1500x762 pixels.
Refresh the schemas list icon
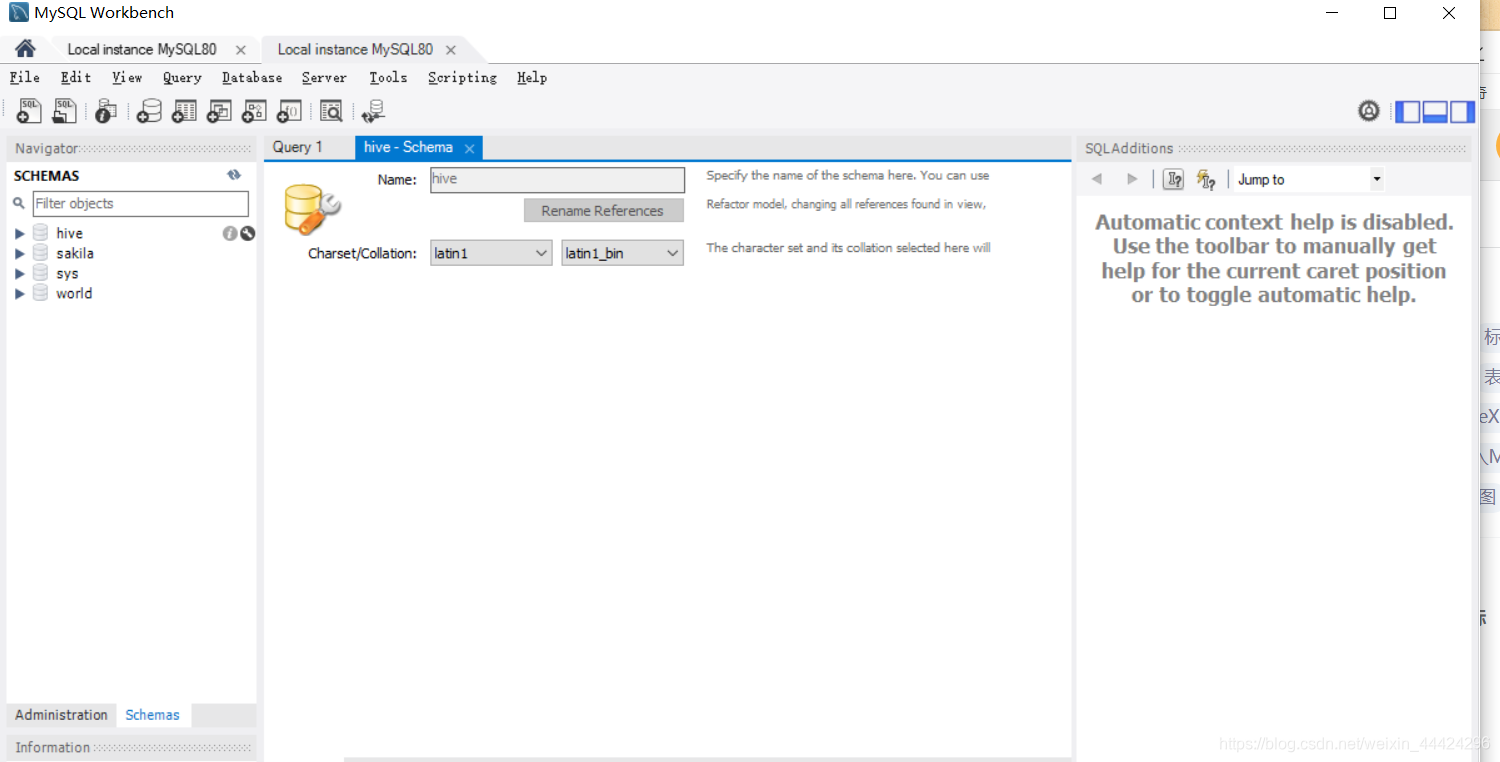(x=234, y=175)
